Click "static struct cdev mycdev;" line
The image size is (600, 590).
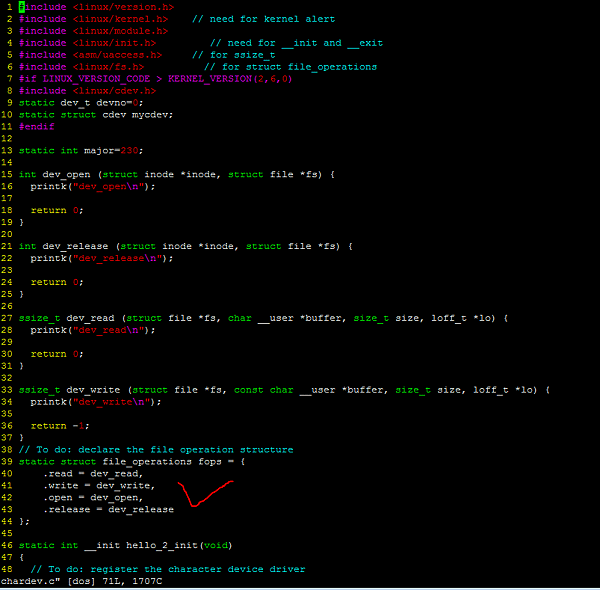[x=96, y=115]
